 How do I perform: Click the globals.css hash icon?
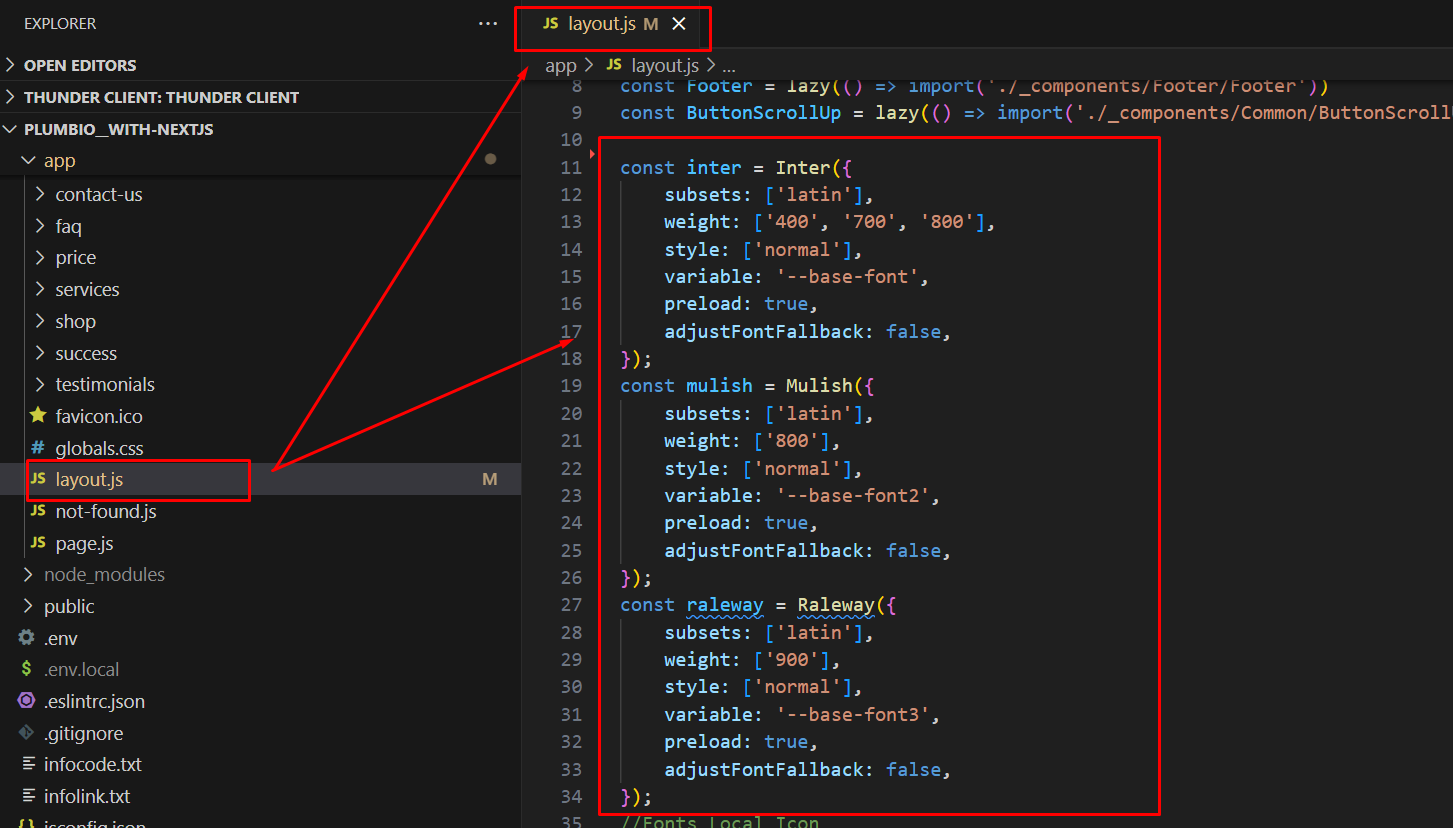tap(38, 448)
